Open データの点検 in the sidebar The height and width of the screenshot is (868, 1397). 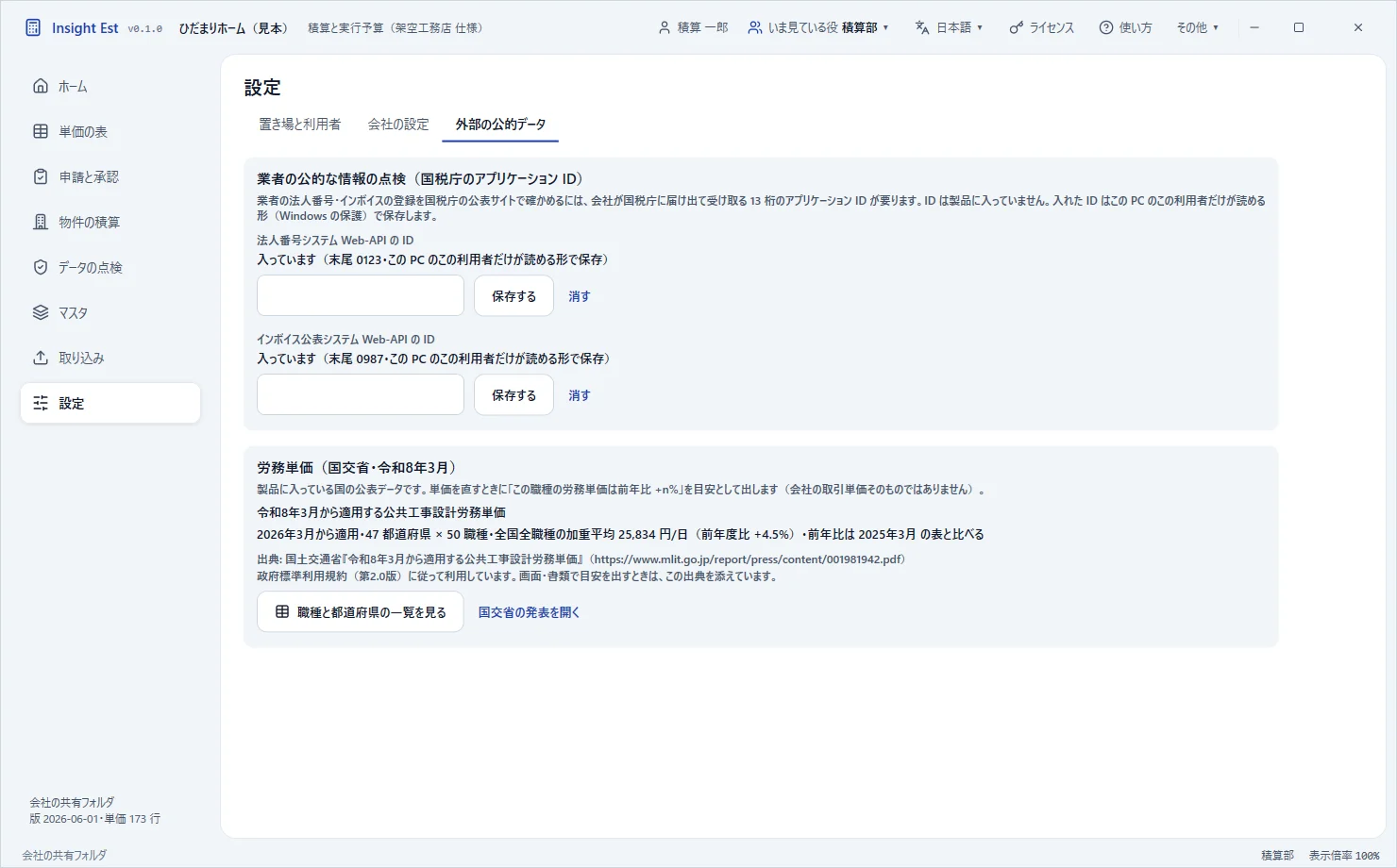pos(110,267)
